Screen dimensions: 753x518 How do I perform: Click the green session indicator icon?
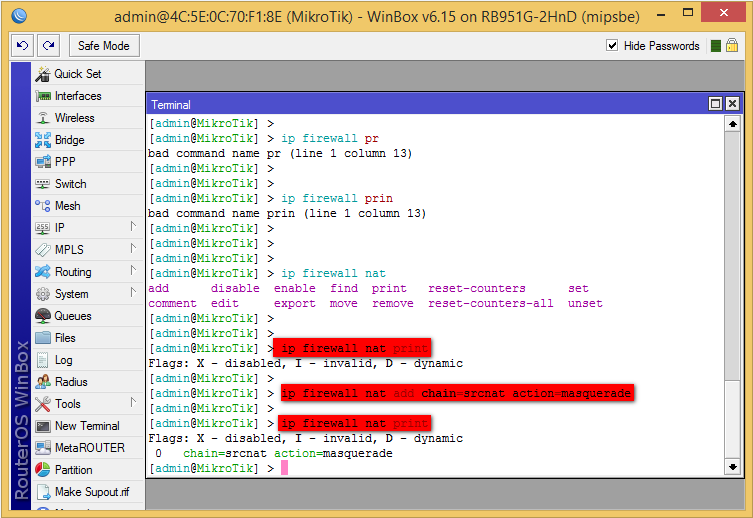[x=716, y=46]
